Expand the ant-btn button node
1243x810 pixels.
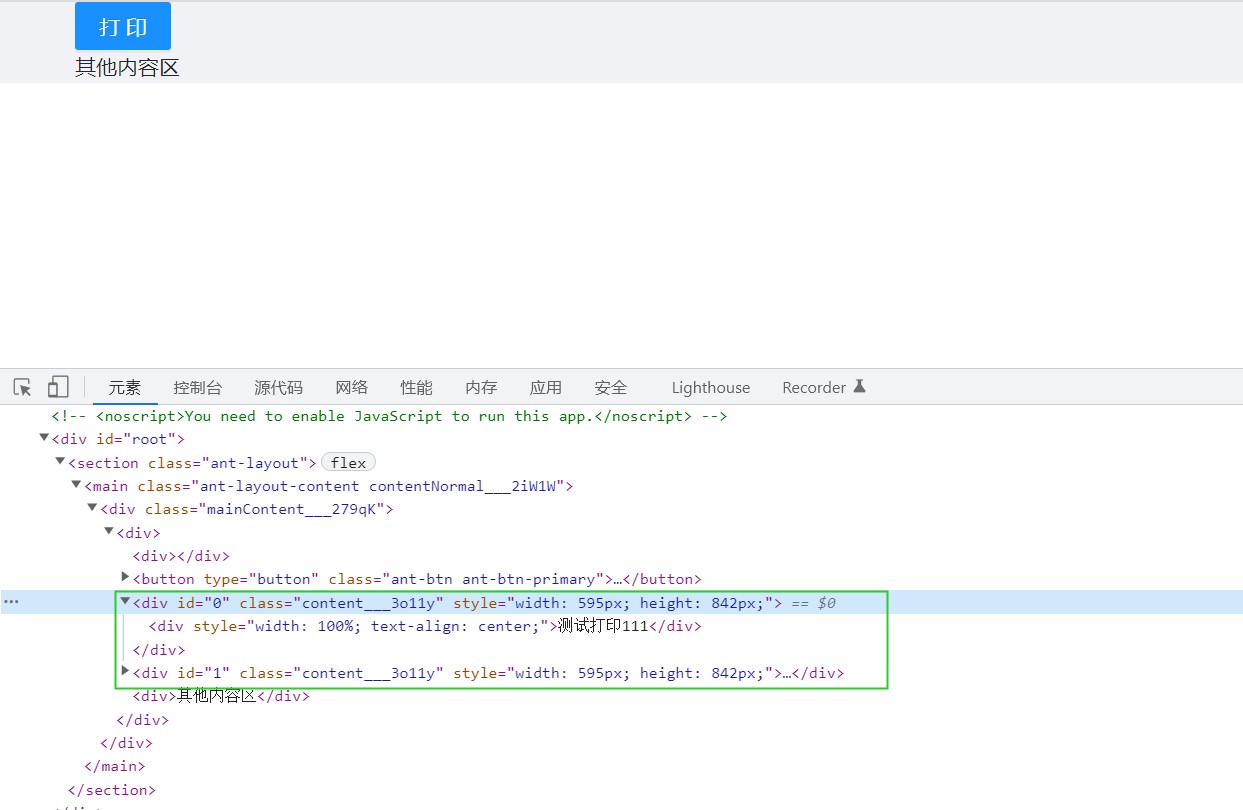tap(124, 578)
